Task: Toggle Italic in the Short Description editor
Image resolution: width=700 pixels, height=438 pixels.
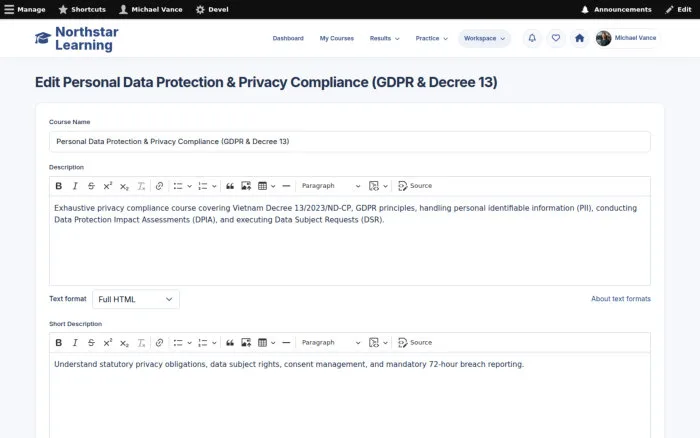Action: tap(75, 342)
